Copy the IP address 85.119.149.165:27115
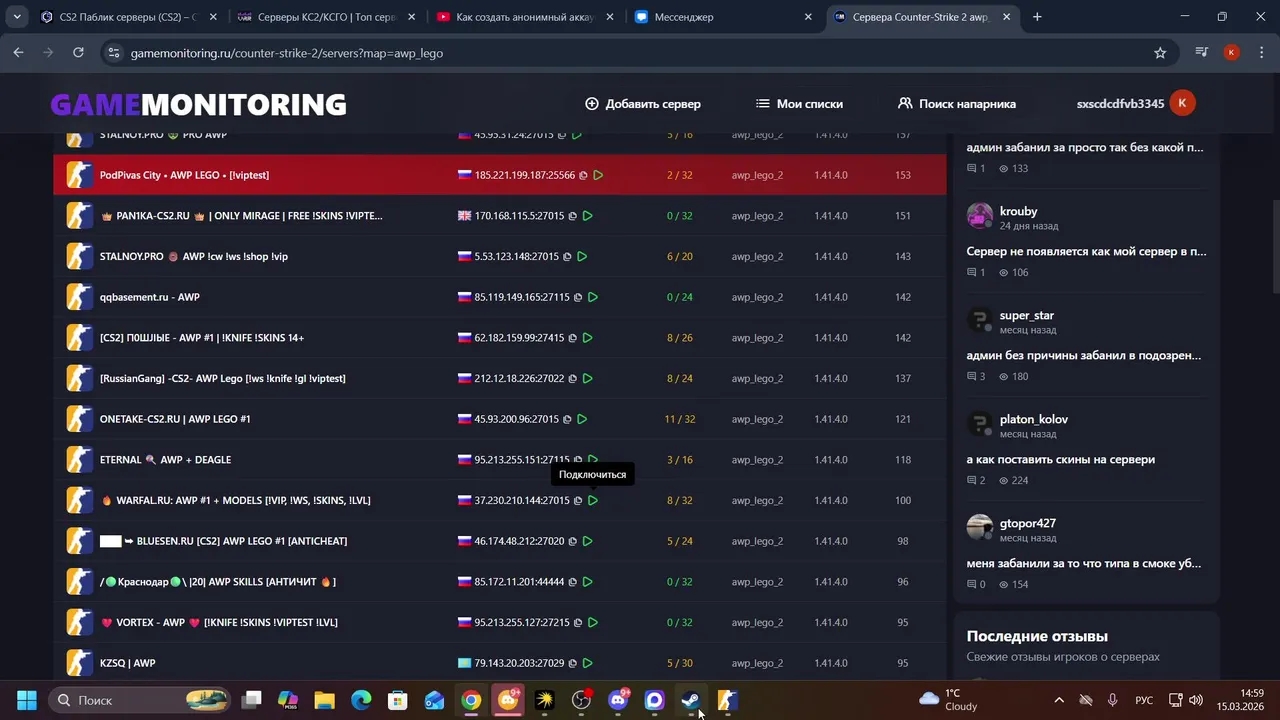The height and width of the screenshot is (720, 1280). pos(578,297)
